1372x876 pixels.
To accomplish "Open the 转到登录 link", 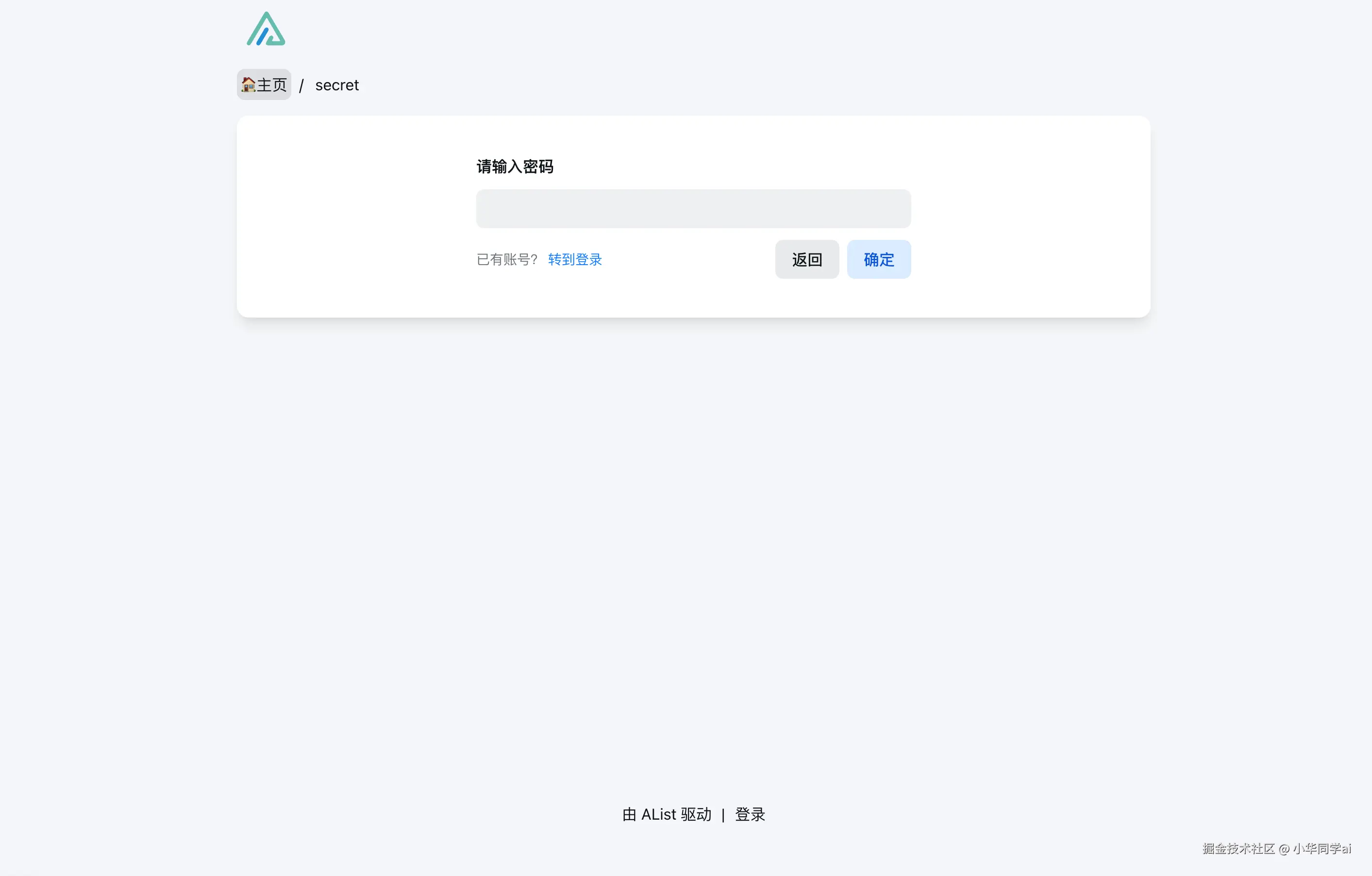I will point(574,260).
